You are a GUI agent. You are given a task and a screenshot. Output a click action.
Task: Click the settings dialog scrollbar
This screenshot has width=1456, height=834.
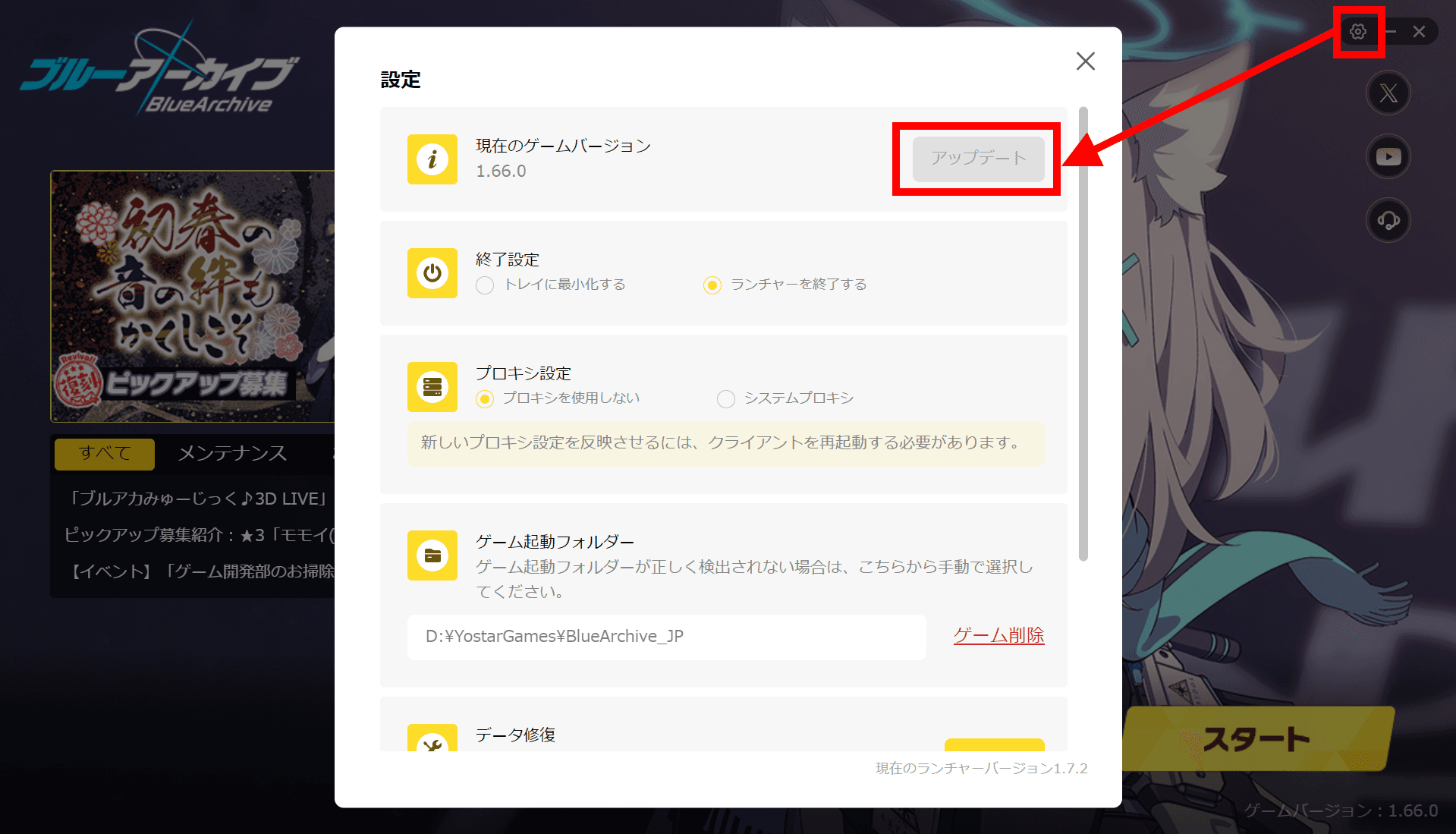[x=1083, y=334]
